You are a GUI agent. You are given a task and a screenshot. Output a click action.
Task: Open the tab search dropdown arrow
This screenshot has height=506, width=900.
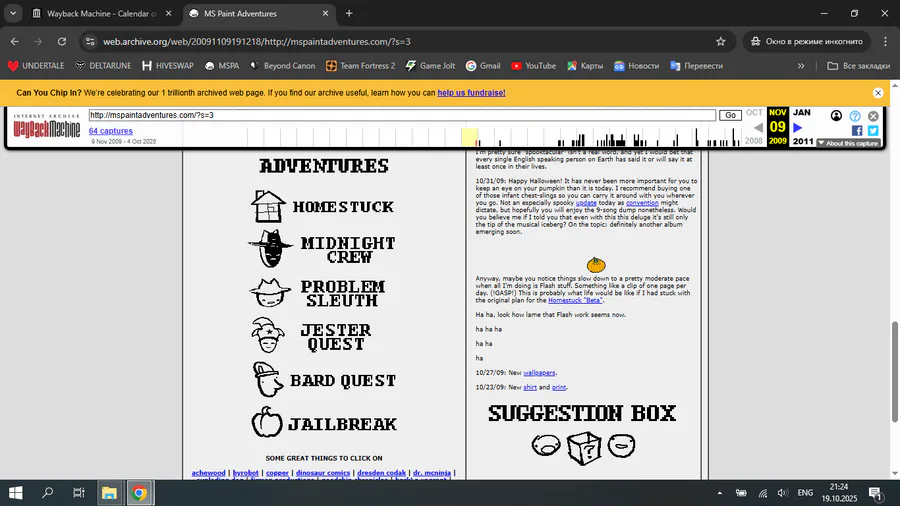13,13
